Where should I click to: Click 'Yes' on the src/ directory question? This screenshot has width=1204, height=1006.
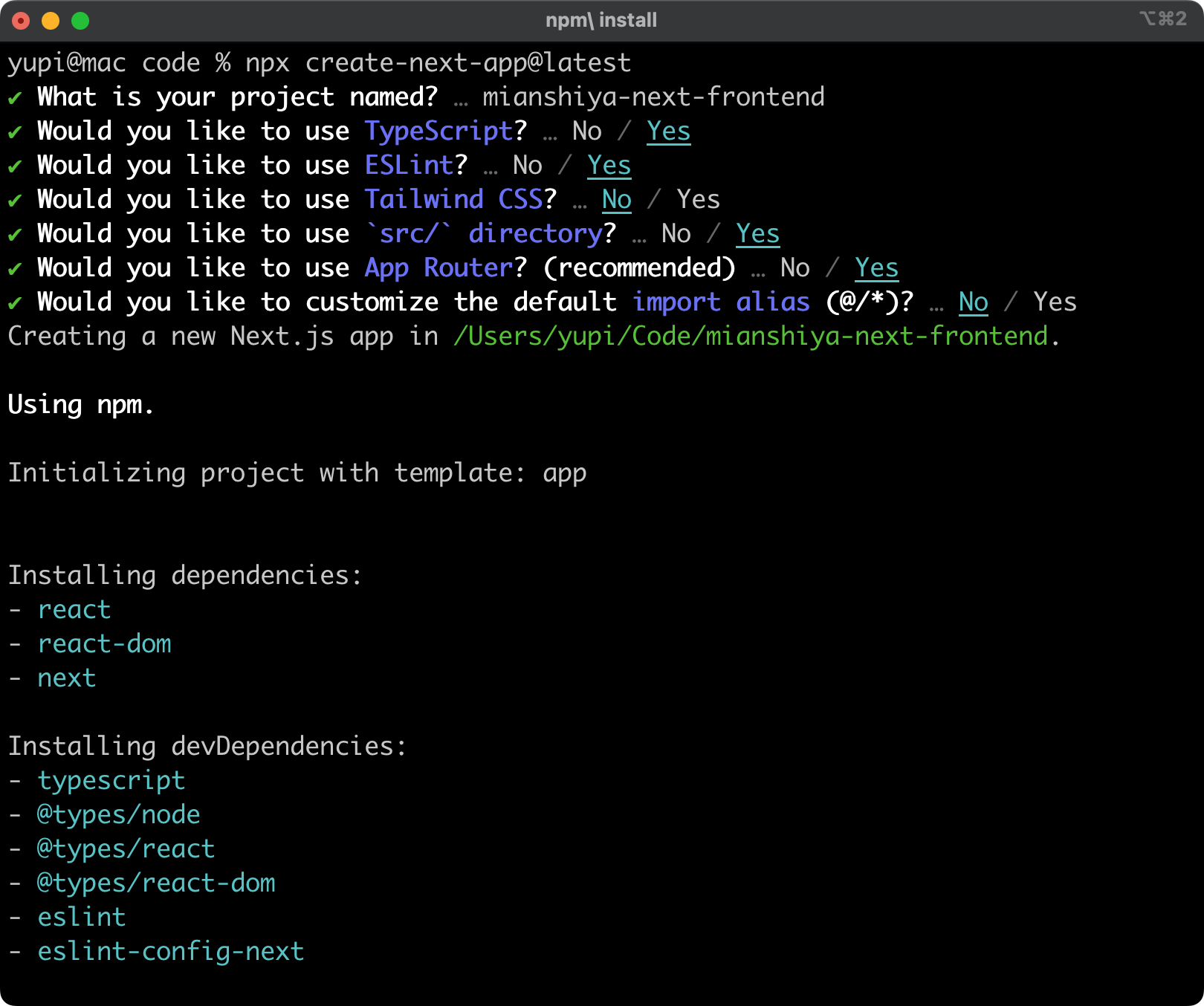[x=758, y=234]
